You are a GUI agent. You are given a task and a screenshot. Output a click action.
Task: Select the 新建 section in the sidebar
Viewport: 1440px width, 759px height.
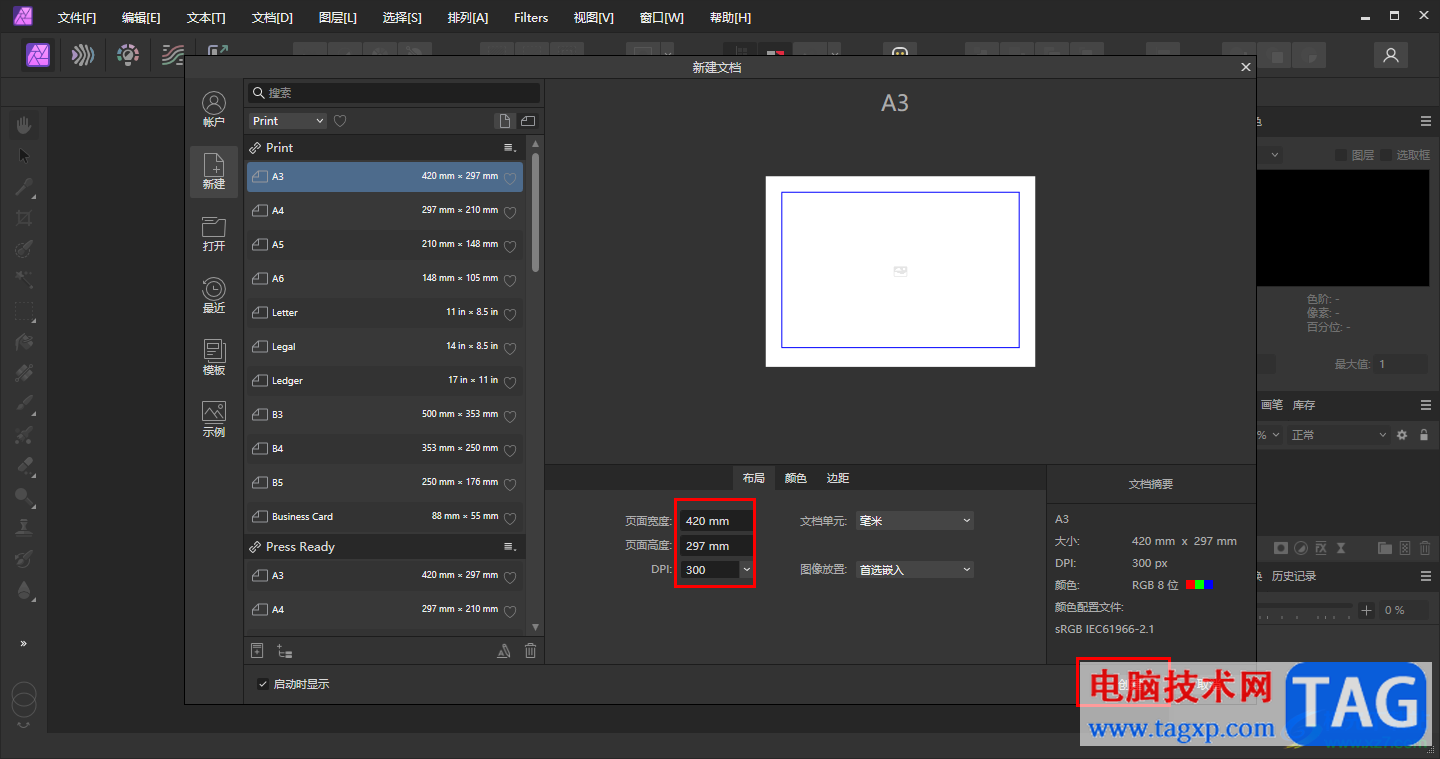tap(214, 172)
